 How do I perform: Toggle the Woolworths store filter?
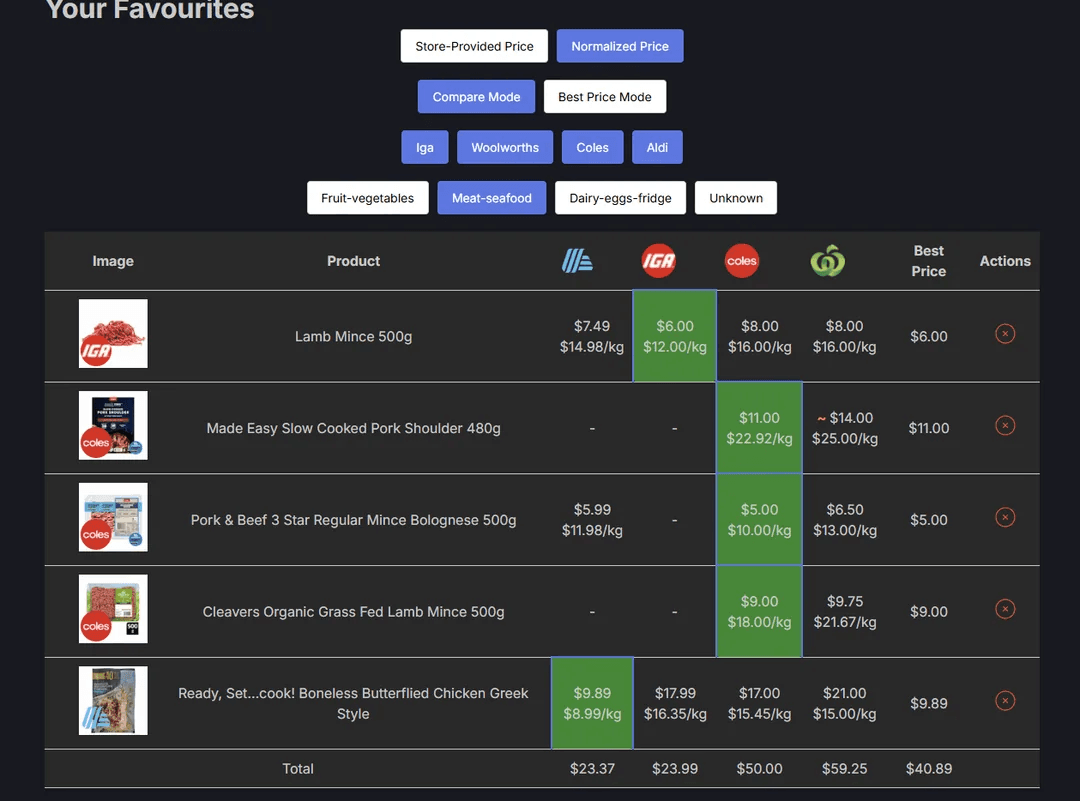tap(505, 147)
